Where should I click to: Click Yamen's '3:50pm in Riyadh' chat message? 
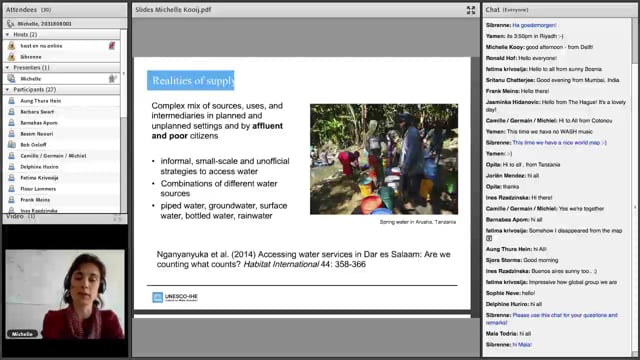coord(524,36)
